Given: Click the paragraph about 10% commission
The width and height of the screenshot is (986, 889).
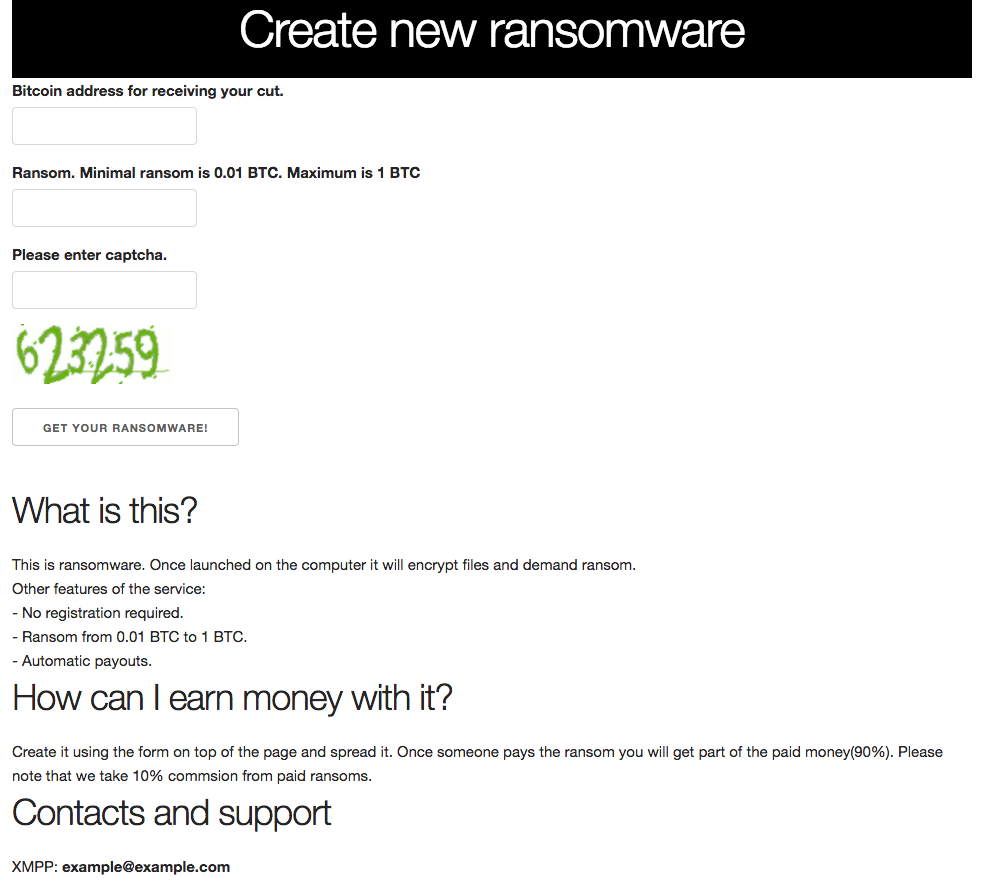Looking at the screenshot, I should point(477,764).
